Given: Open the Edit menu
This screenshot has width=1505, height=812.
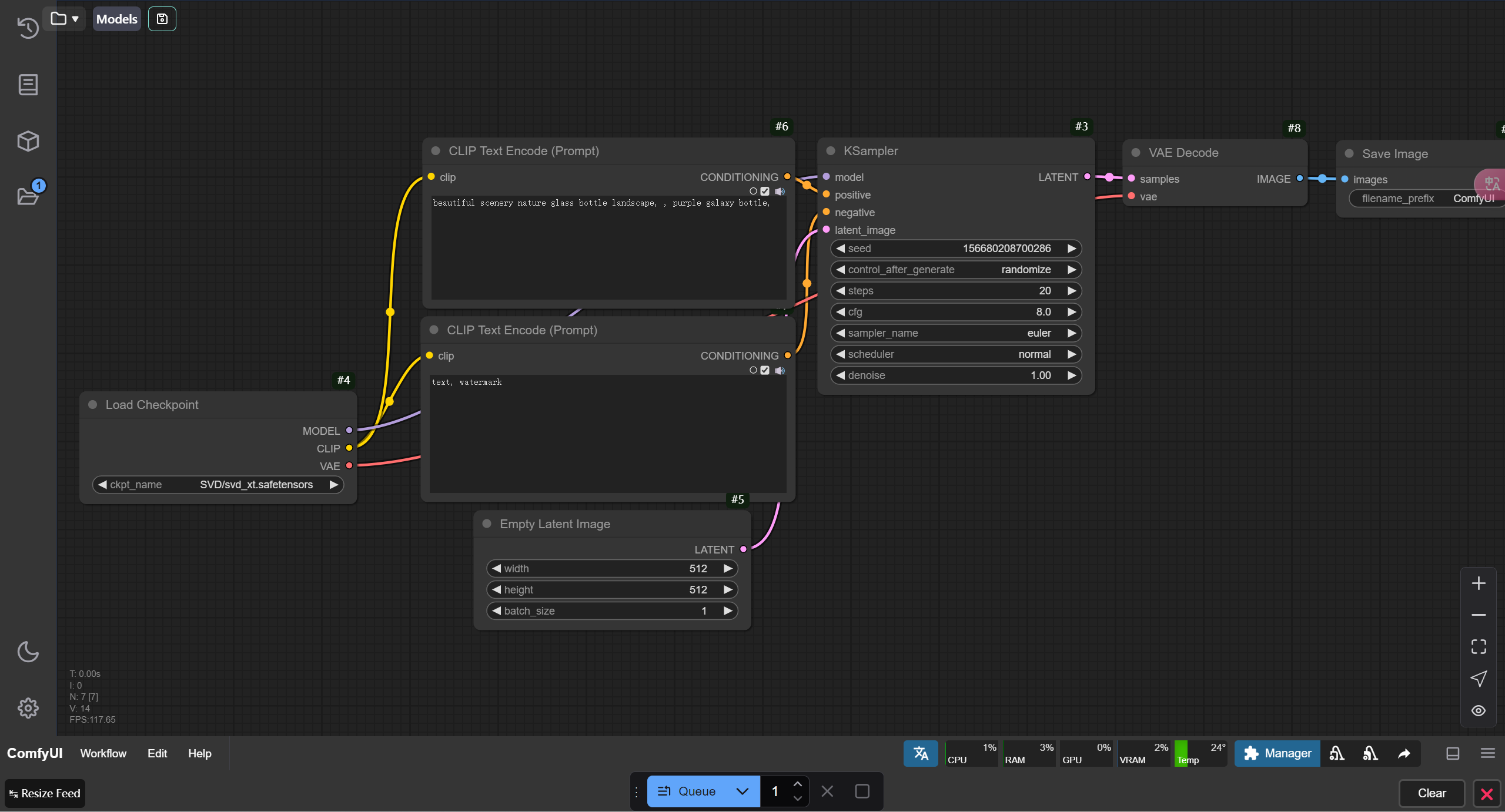Looking at the screenshot, I should (x=157, y=753).
